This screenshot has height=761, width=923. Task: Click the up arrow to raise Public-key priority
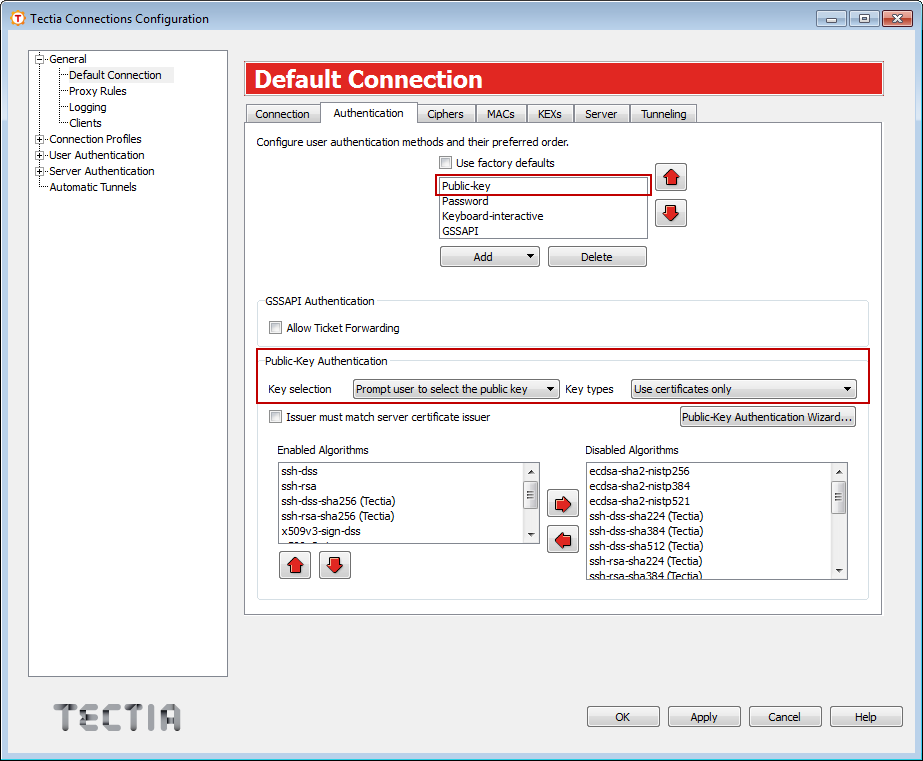[670, 177]
